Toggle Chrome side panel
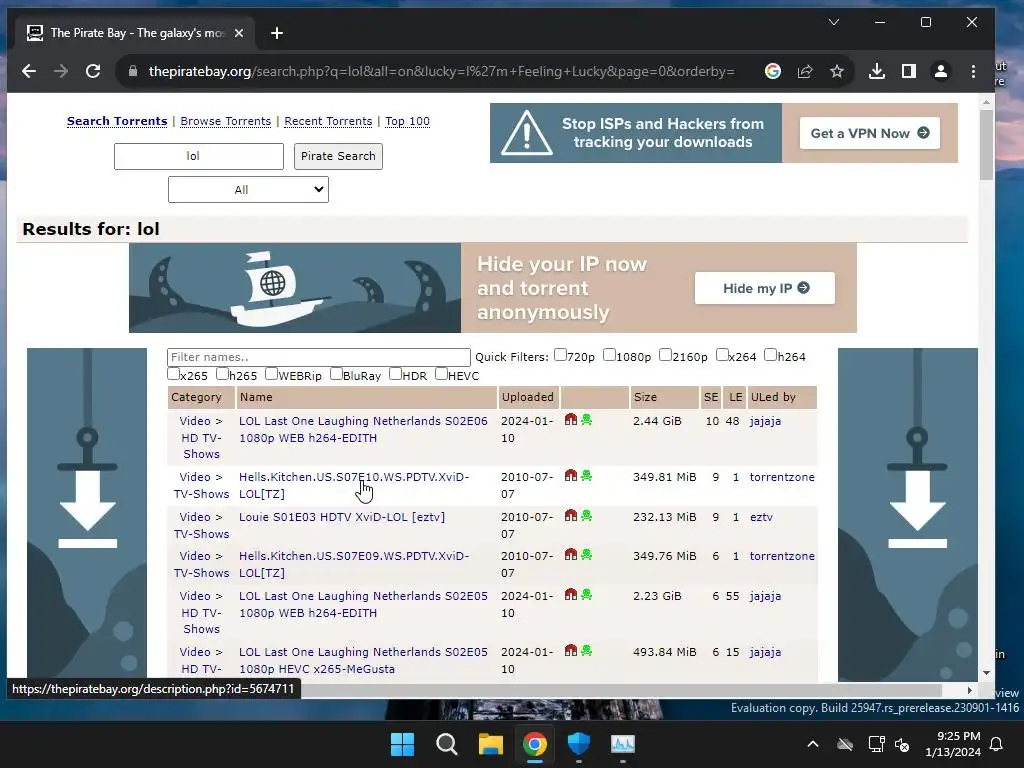Image resolution: width=1024 pixels, height=768 pixels. click(908, 71)
